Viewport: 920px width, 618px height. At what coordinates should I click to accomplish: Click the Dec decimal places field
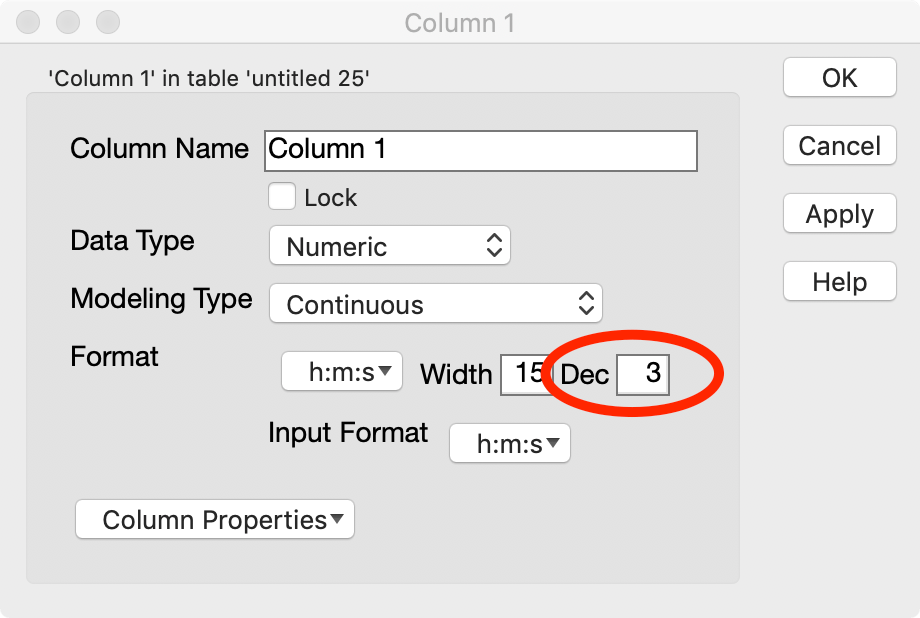pos(643,375)
